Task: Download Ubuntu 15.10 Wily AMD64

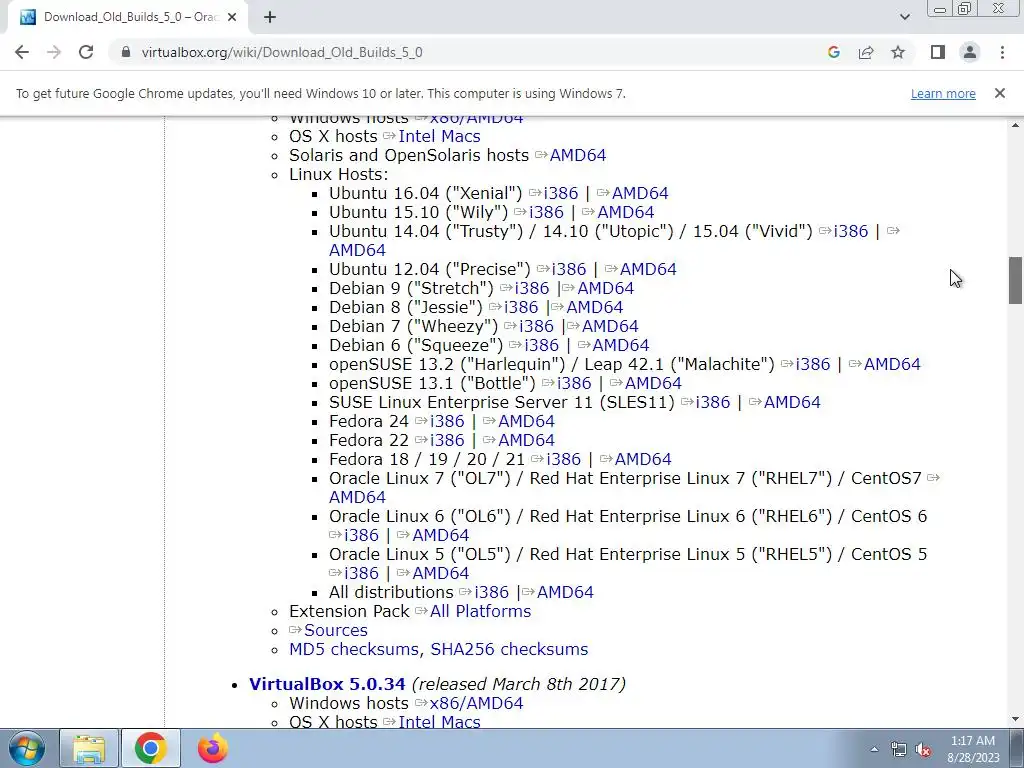Action: coord(626,212)
